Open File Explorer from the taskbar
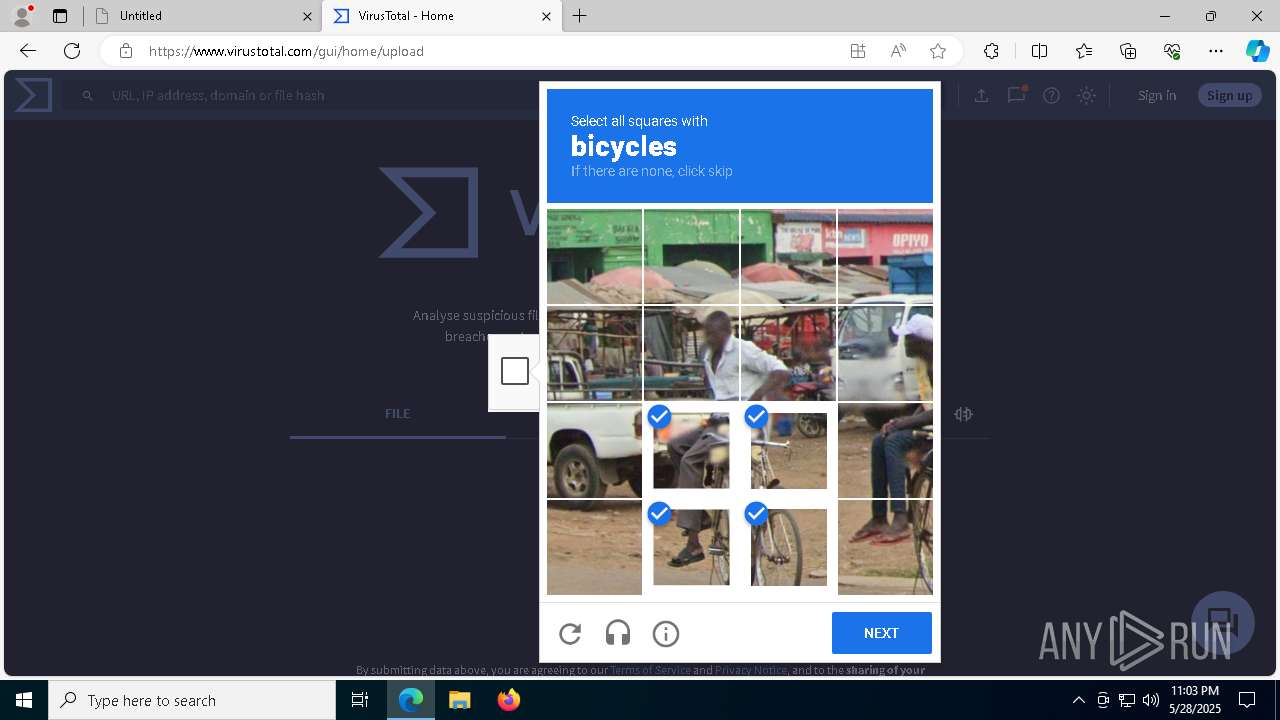The width and height of the screenshot is (1280, 720). coord(459,700)
